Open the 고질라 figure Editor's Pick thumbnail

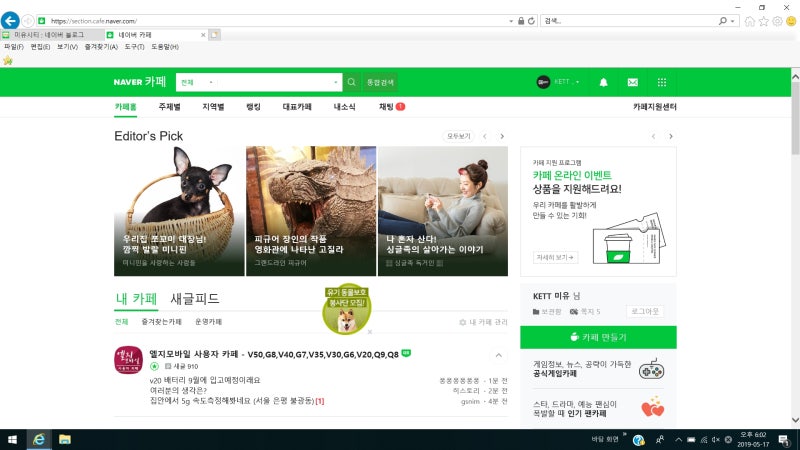[x=311, y=211]
